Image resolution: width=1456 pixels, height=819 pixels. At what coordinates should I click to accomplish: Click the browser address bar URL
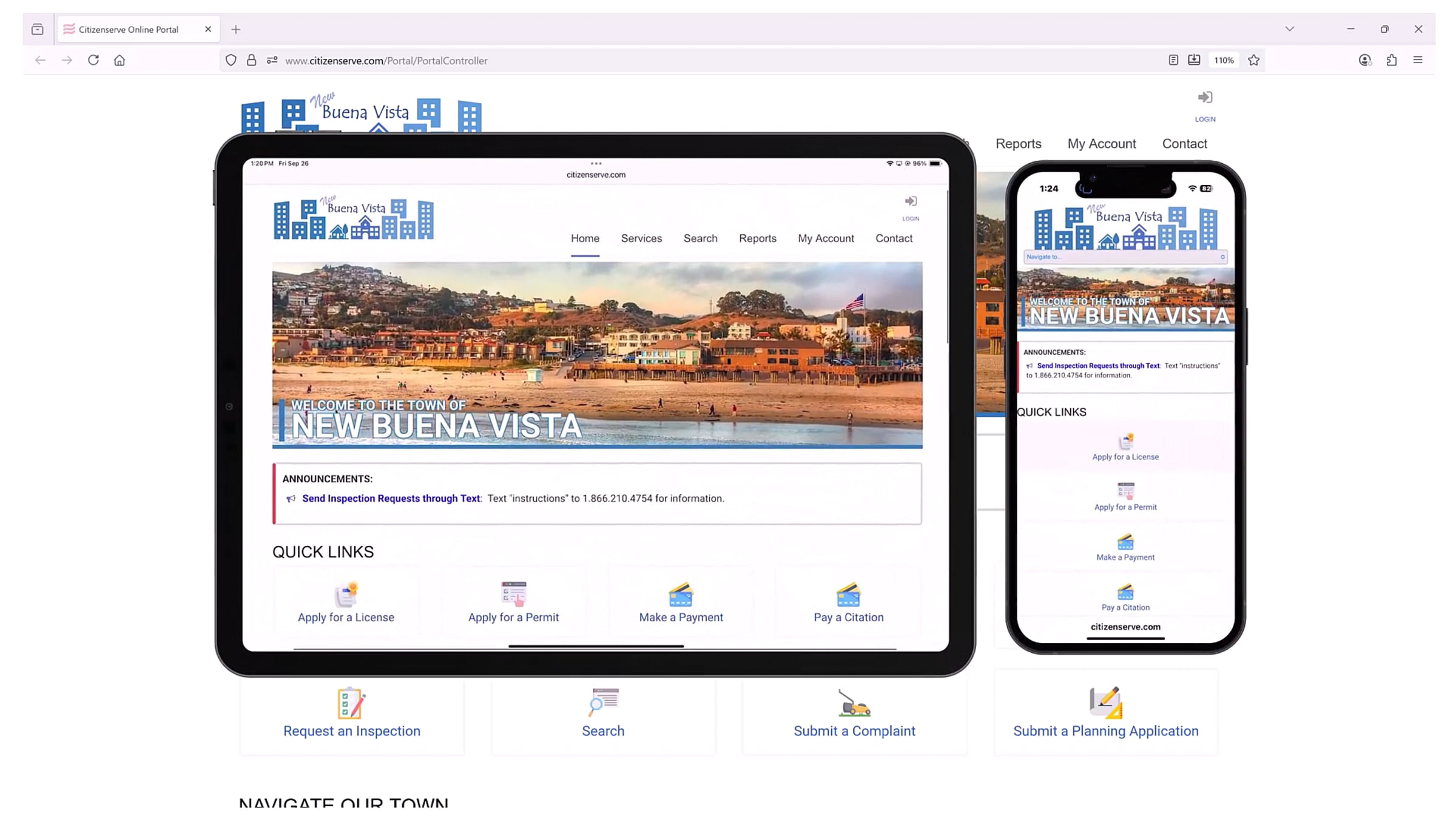point(386,61)
